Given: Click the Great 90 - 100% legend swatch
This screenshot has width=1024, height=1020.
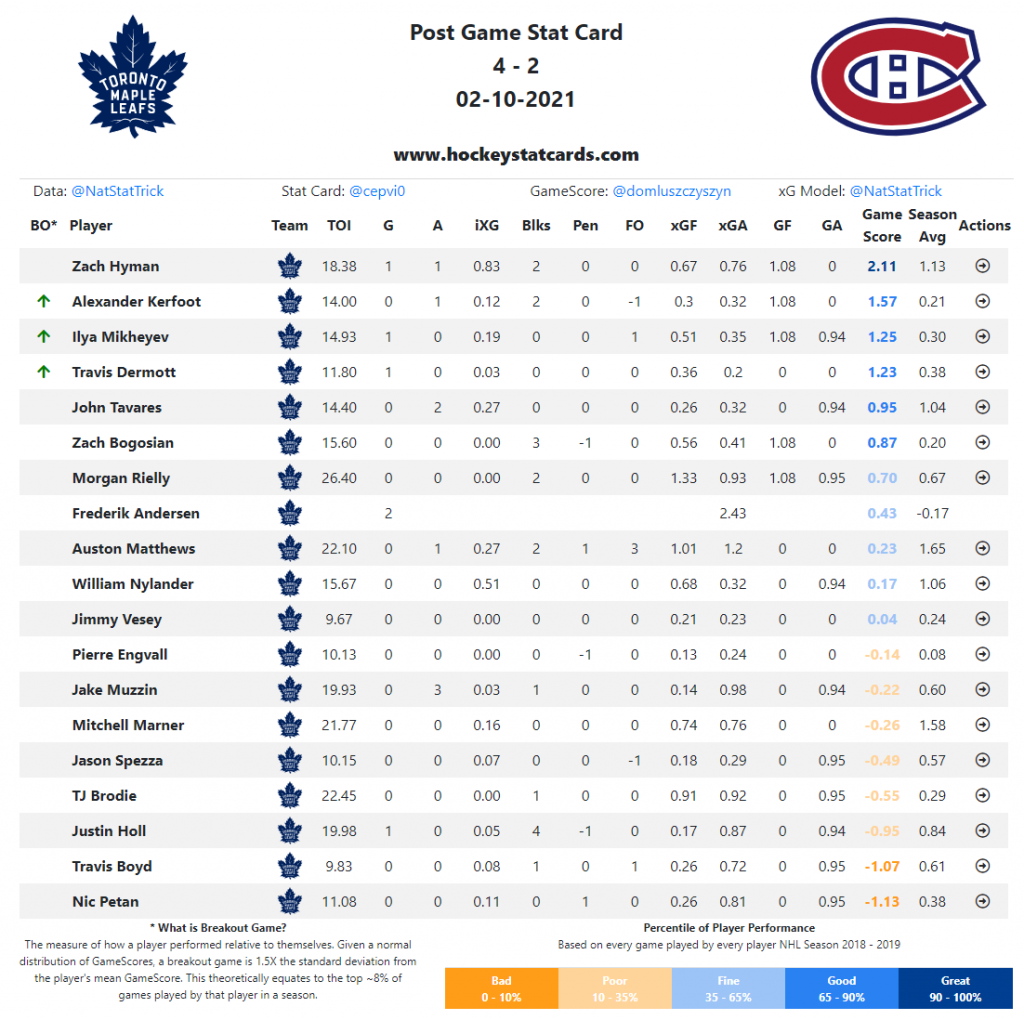Looking at the screenshot, I should click(955, 989).
